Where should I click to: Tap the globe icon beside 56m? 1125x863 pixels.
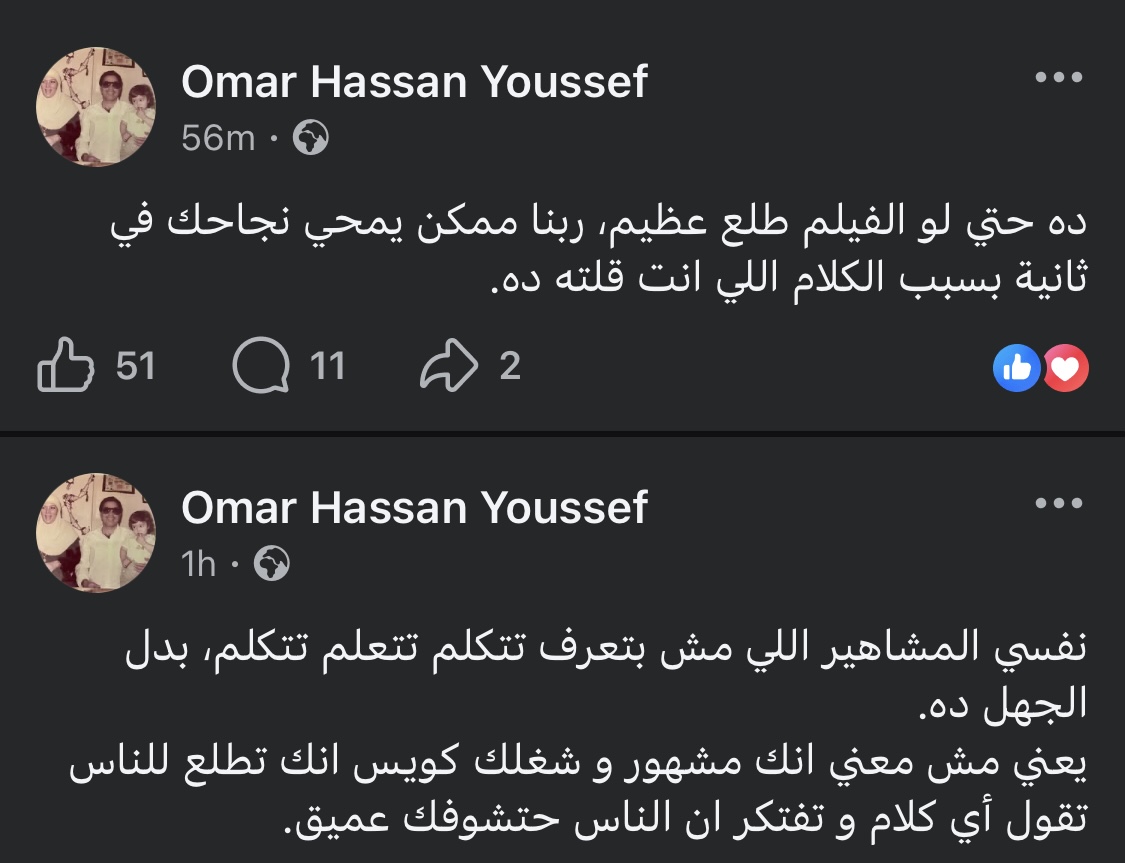(x=310, y=138)
